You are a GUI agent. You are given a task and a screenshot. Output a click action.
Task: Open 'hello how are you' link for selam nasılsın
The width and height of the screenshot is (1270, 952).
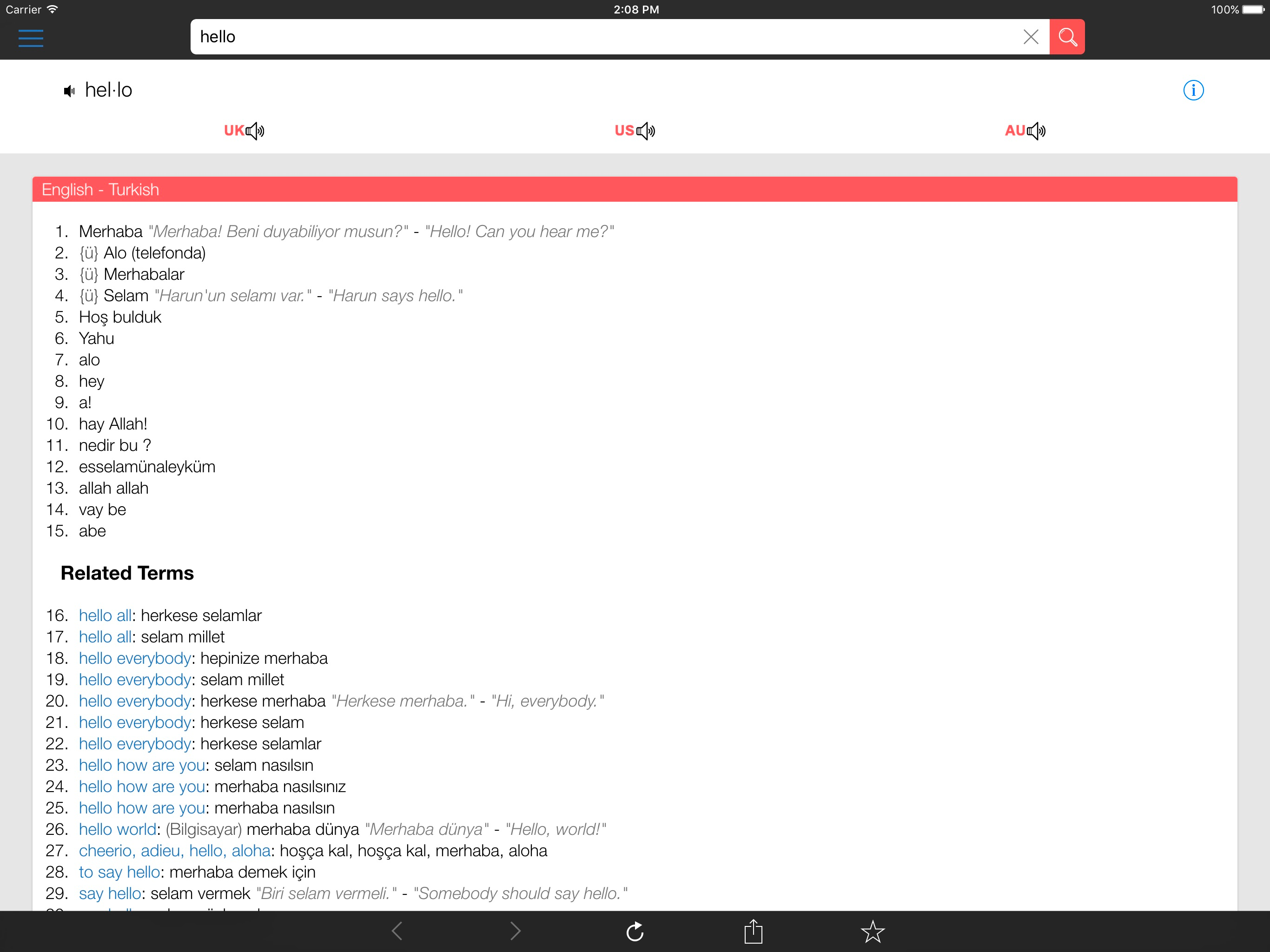click(142, 766)
